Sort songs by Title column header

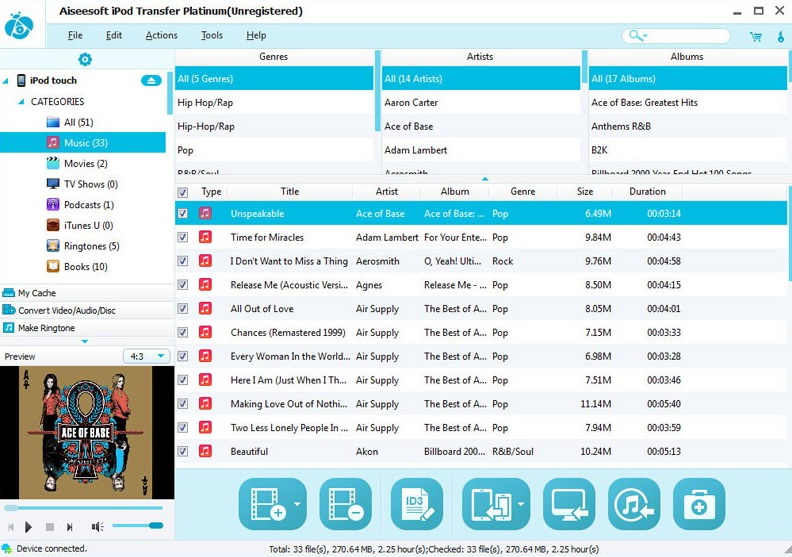(290, 192)
